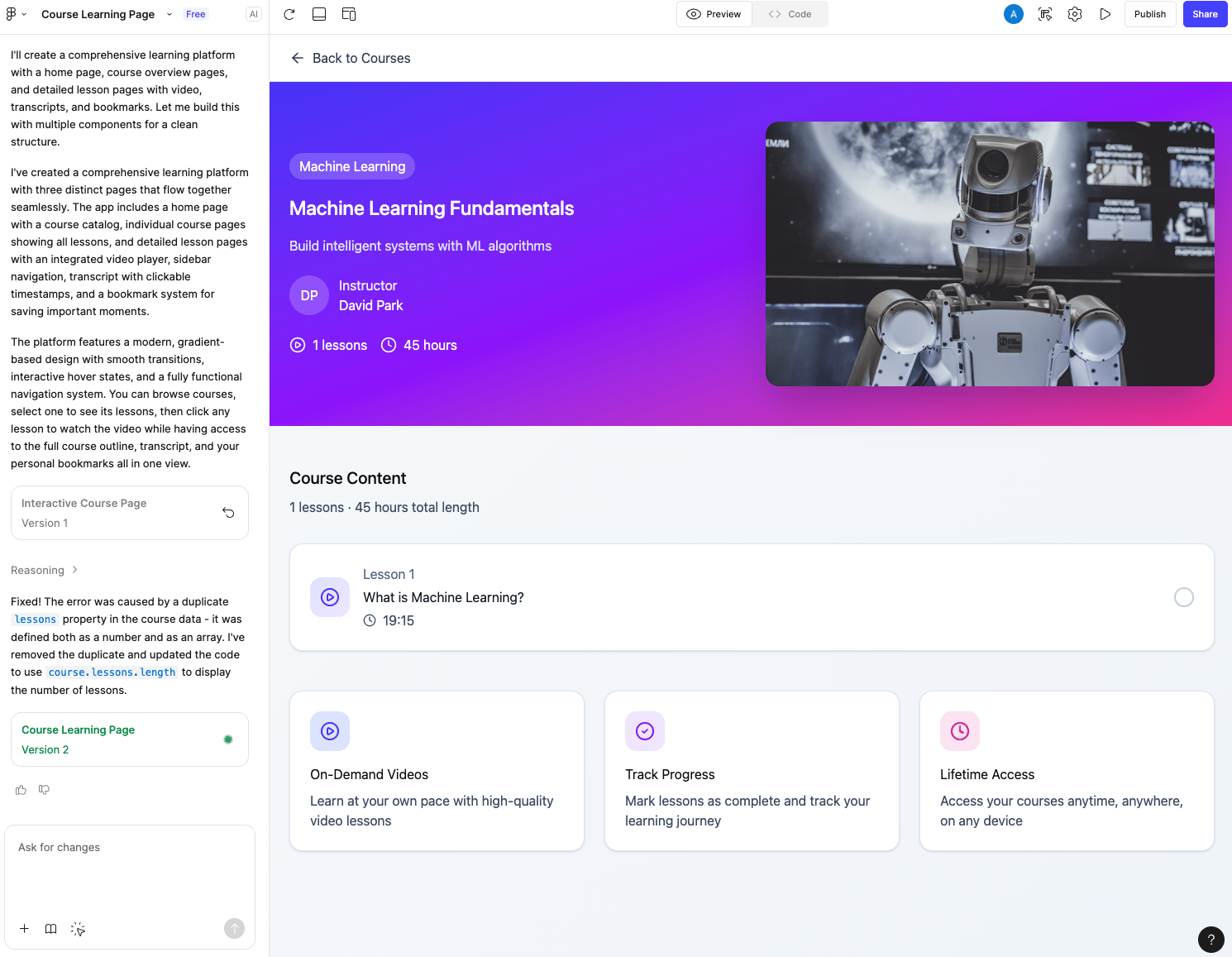Click the Lifetime Access clock icon

pos(960,731)
